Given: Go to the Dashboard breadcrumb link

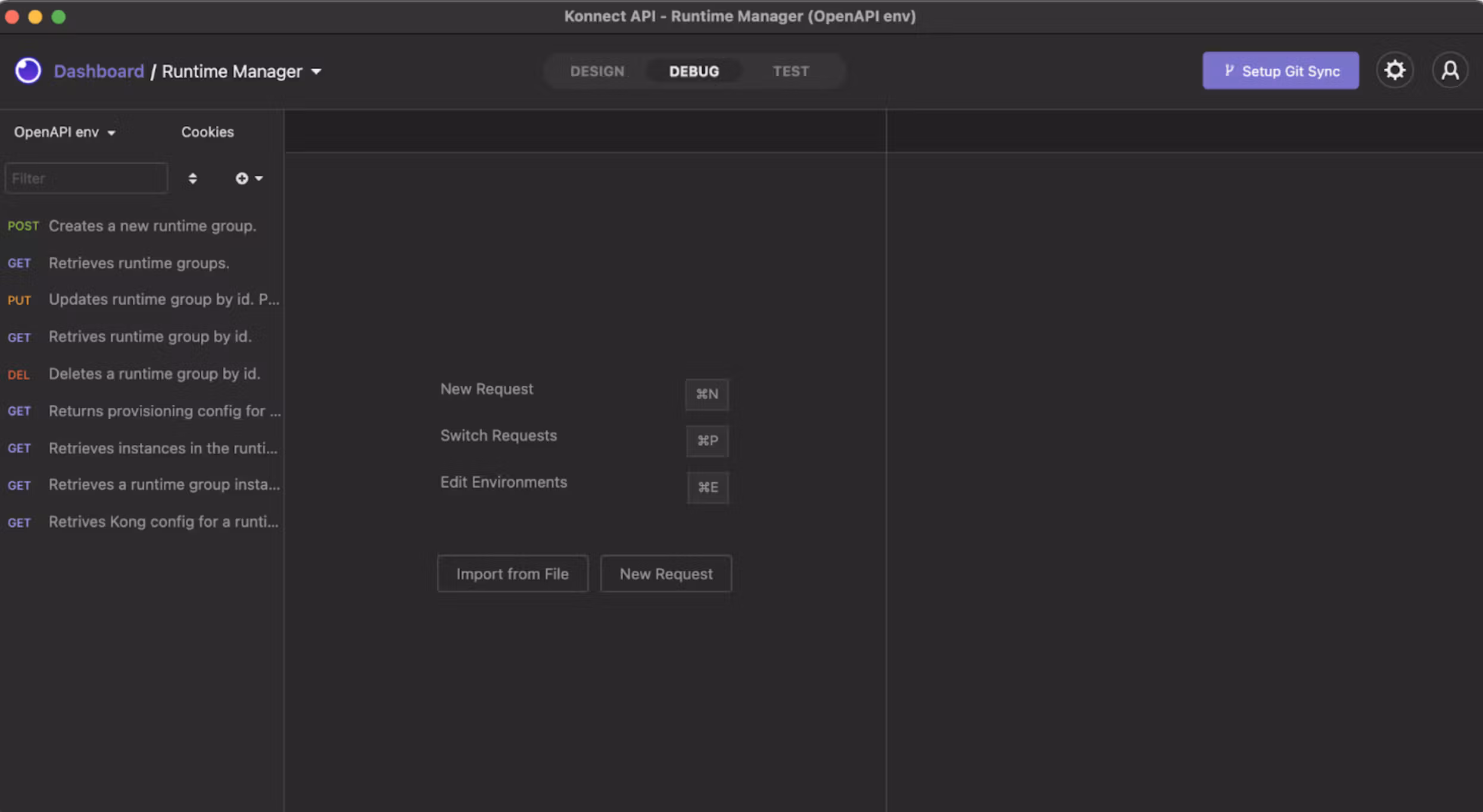Looking at the screenshot, I should tap(99, 71).
